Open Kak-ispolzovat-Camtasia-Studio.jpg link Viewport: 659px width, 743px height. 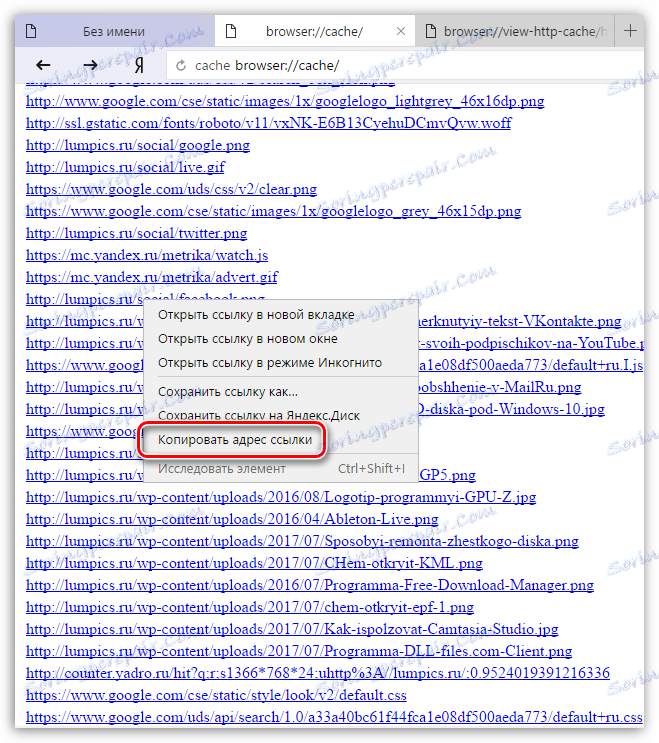tap(292, 630)
